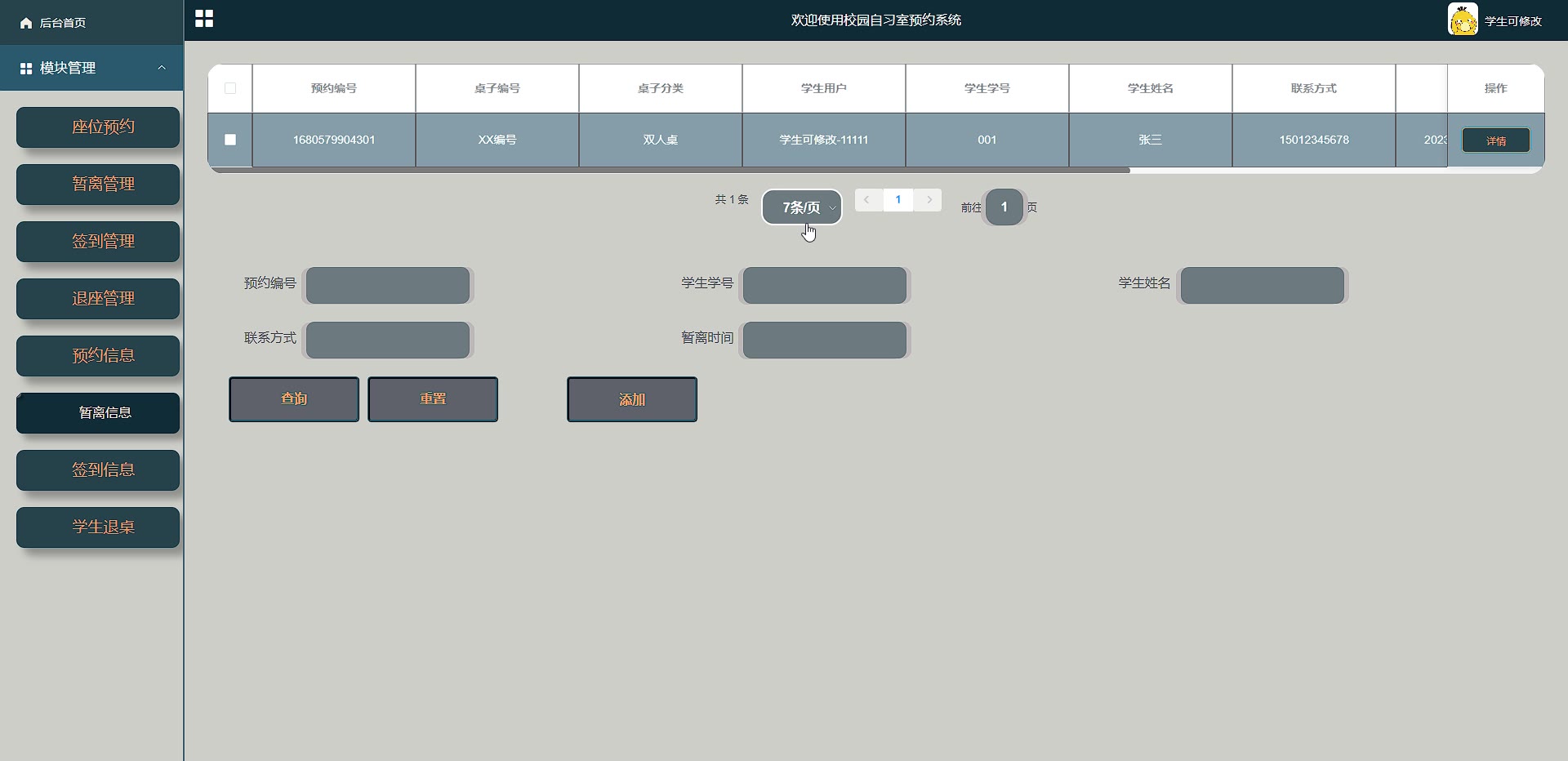The image size is (1568, 761).
Task: Focus the 学生姓名 input field
Action: [x=1263, y=286]
